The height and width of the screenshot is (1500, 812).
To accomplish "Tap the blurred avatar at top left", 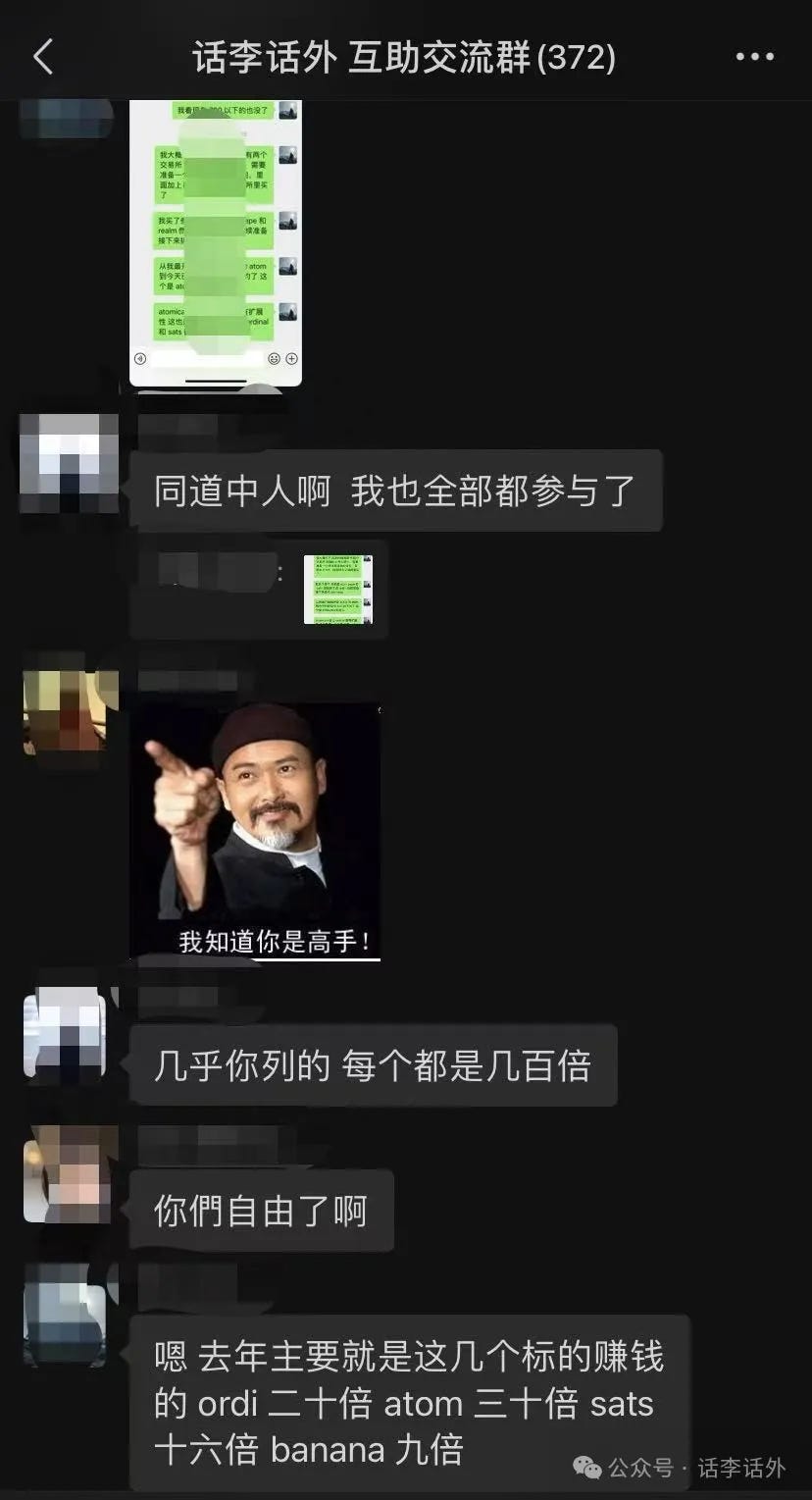I will pyautogui.click(x=67, y=120).
